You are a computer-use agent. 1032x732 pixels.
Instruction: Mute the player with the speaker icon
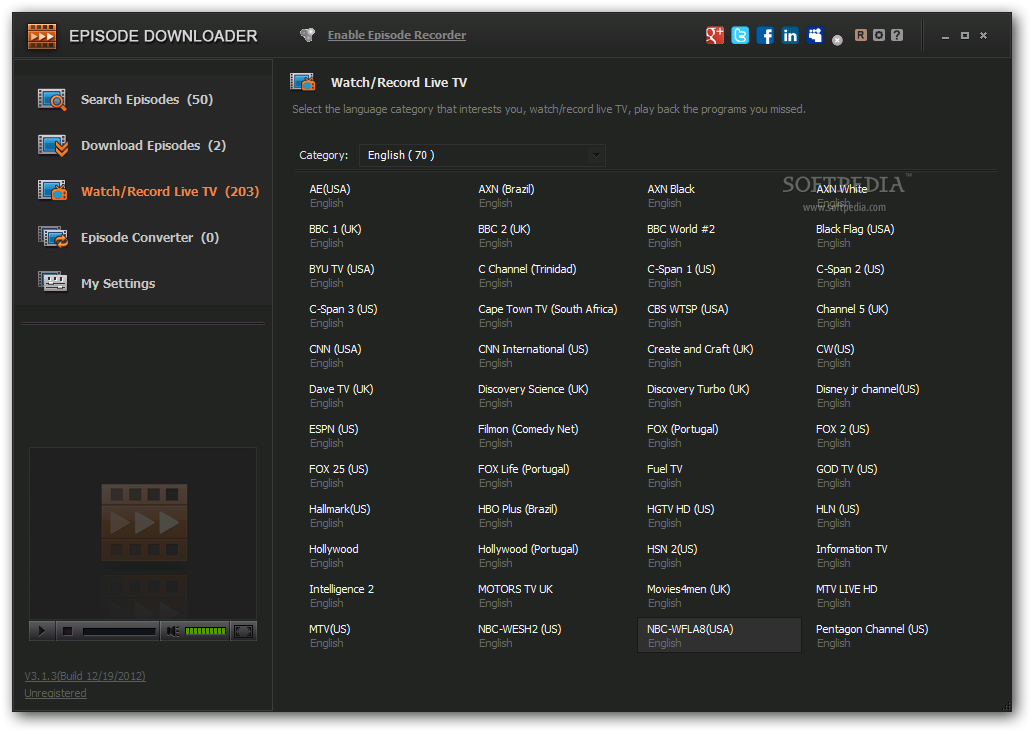tap(172, 631)
